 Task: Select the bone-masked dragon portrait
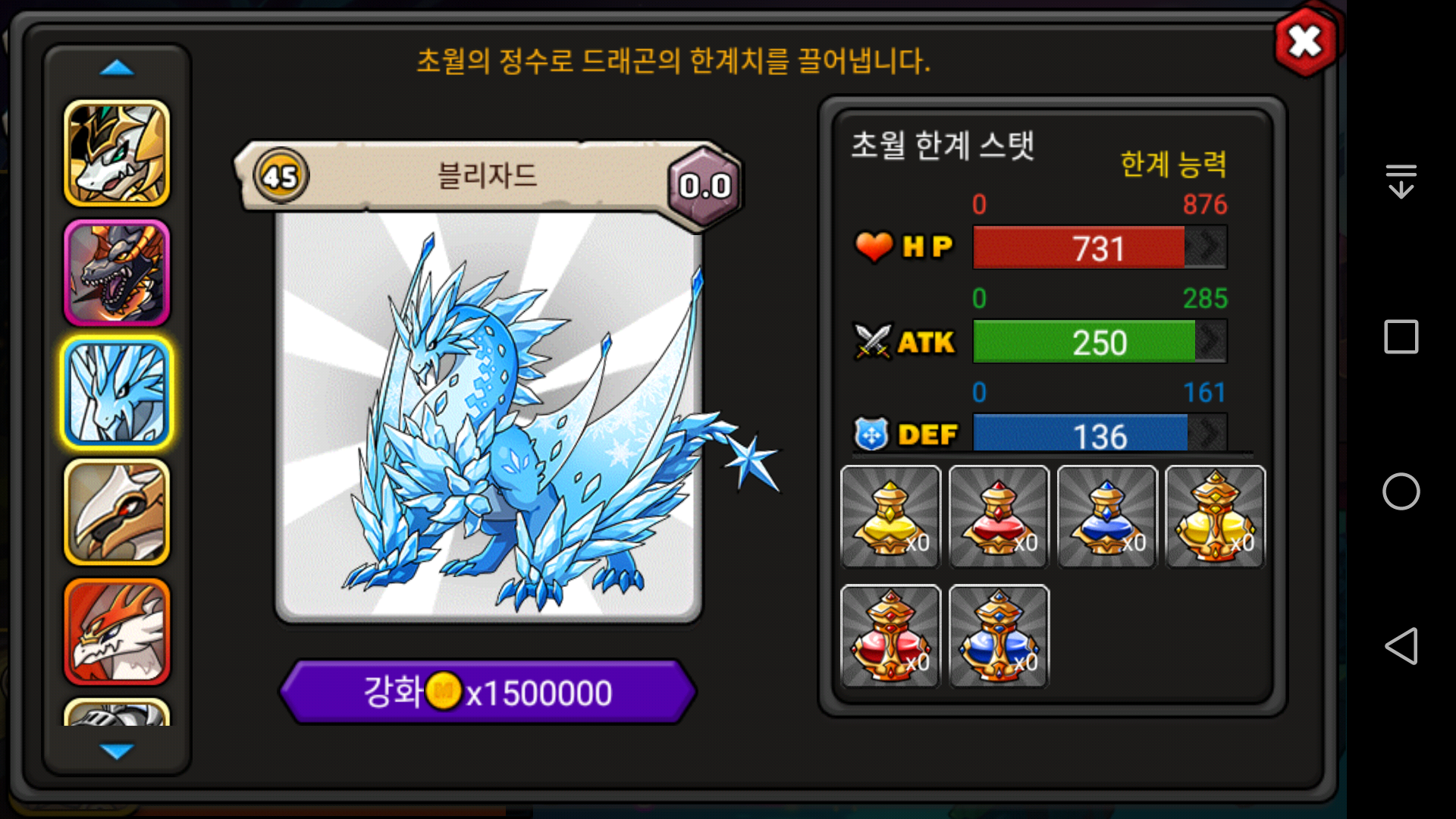click(117, 513)
